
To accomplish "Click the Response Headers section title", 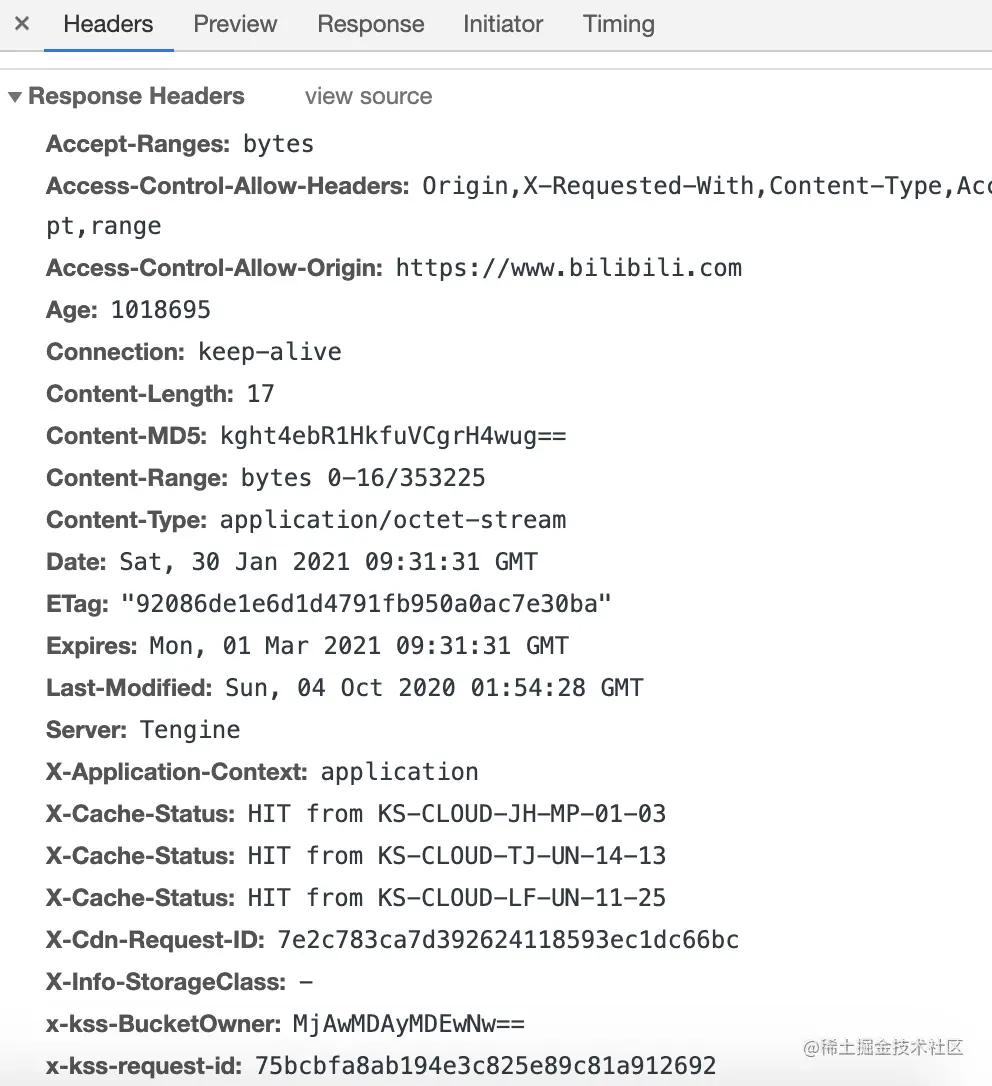I will point(136,97).
